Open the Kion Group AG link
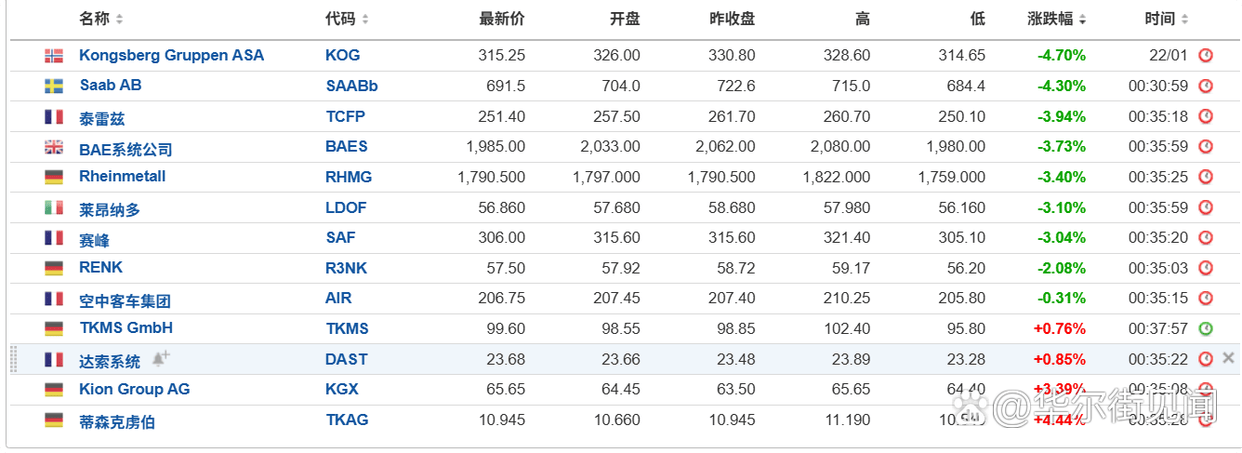 click(x=134, y=389)
